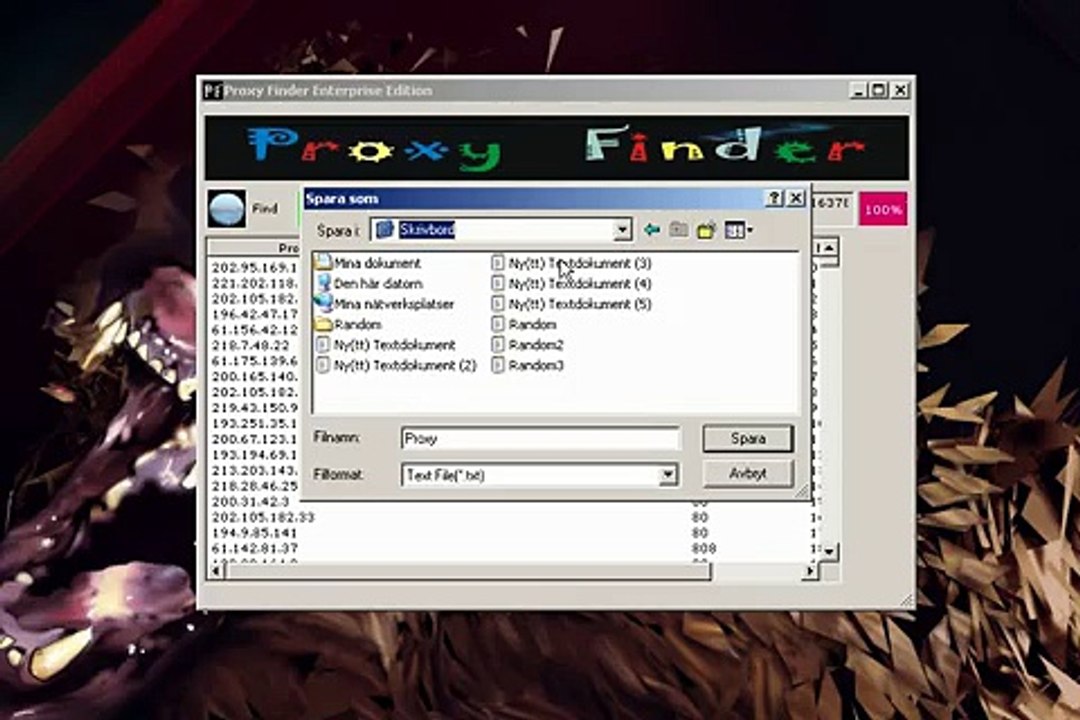This screenshot has width=1080, height=720.
Task: Click the horizontal scroll-right arrow
Action: click(x=811, y=570)
